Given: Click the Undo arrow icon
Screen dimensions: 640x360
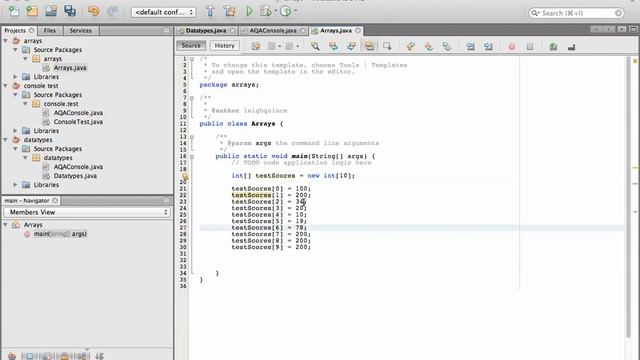Looking at the screenshot, I should 93,11.
